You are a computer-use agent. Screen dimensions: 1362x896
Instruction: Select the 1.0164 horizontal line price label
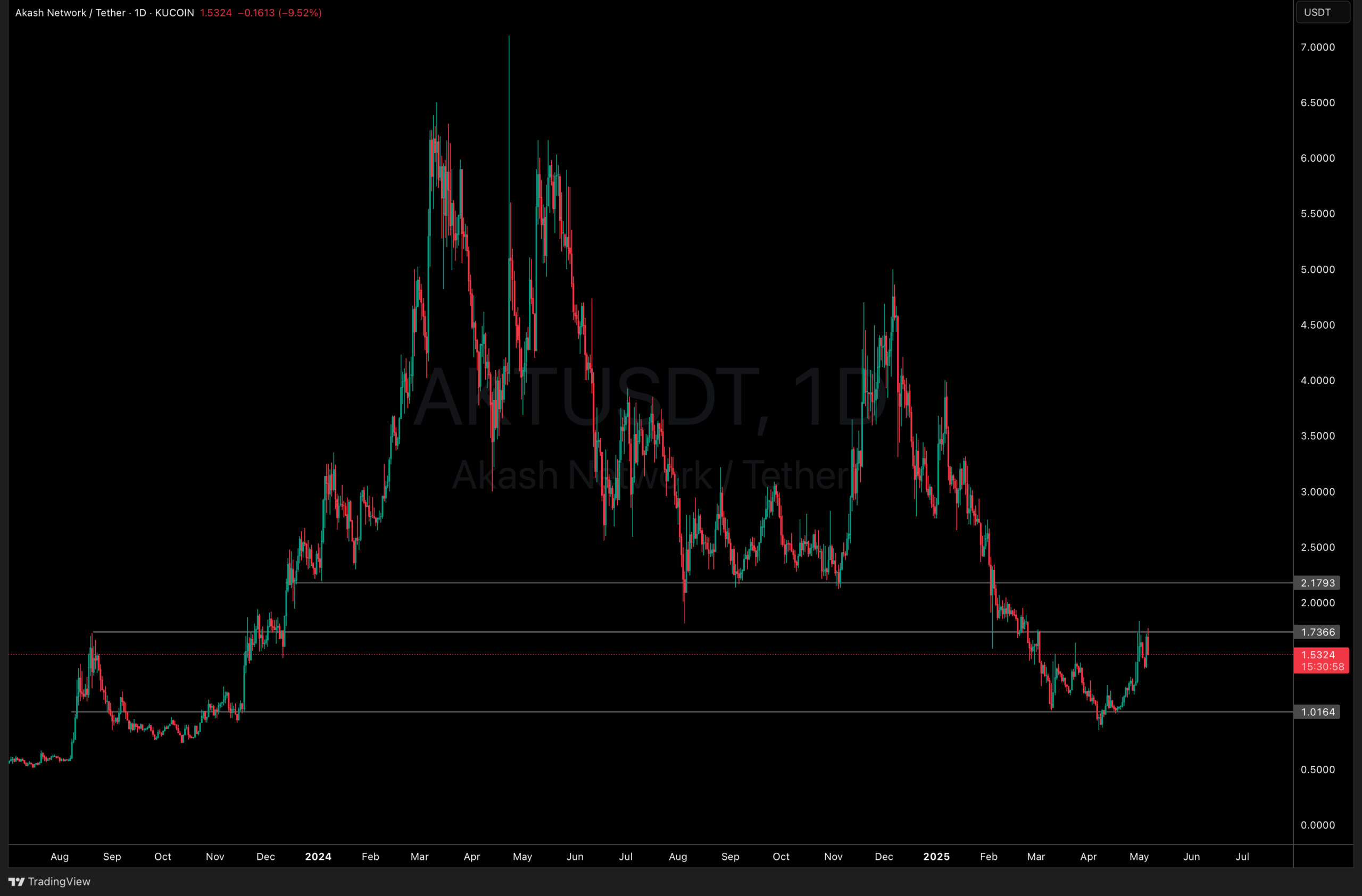[1317, 712]
